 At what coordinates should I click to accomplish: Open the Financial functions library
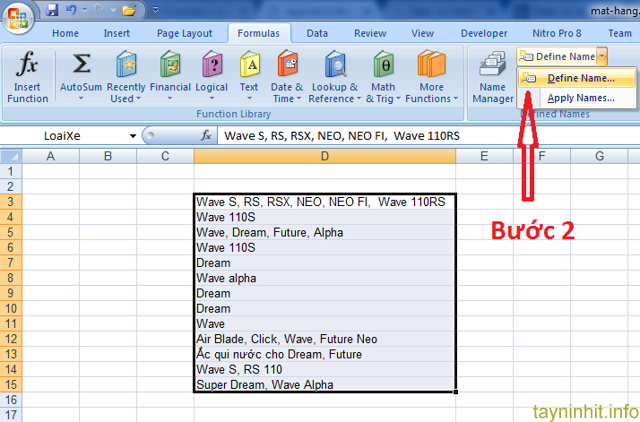click(170, 77)
